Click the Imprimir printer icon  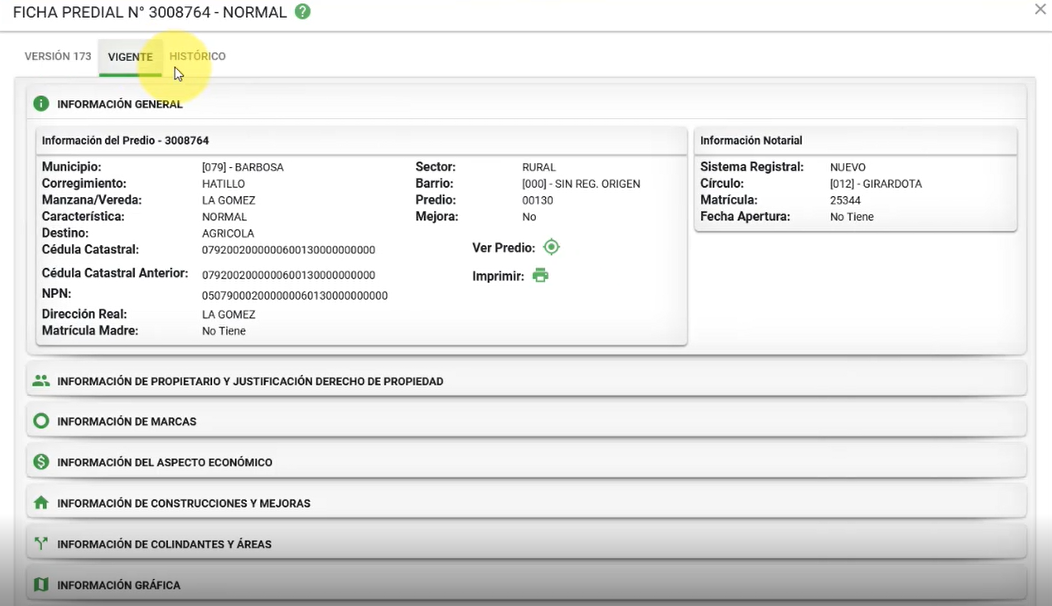point(540,276)
